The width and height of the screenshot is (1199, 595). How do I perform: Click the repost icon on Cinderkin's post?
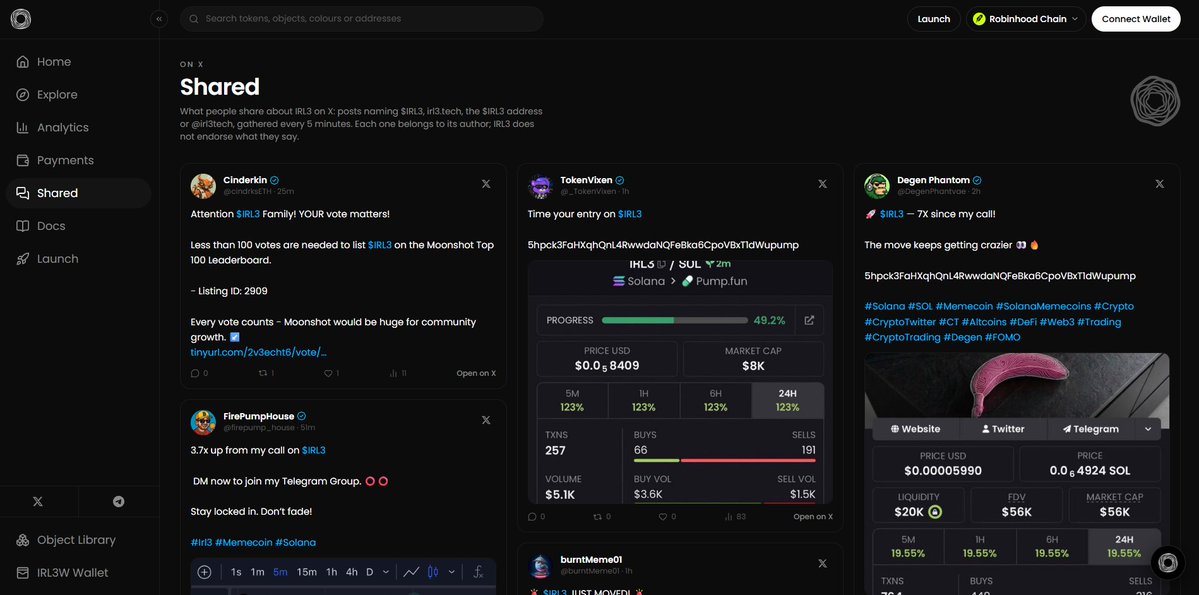(x=262, y=373)
